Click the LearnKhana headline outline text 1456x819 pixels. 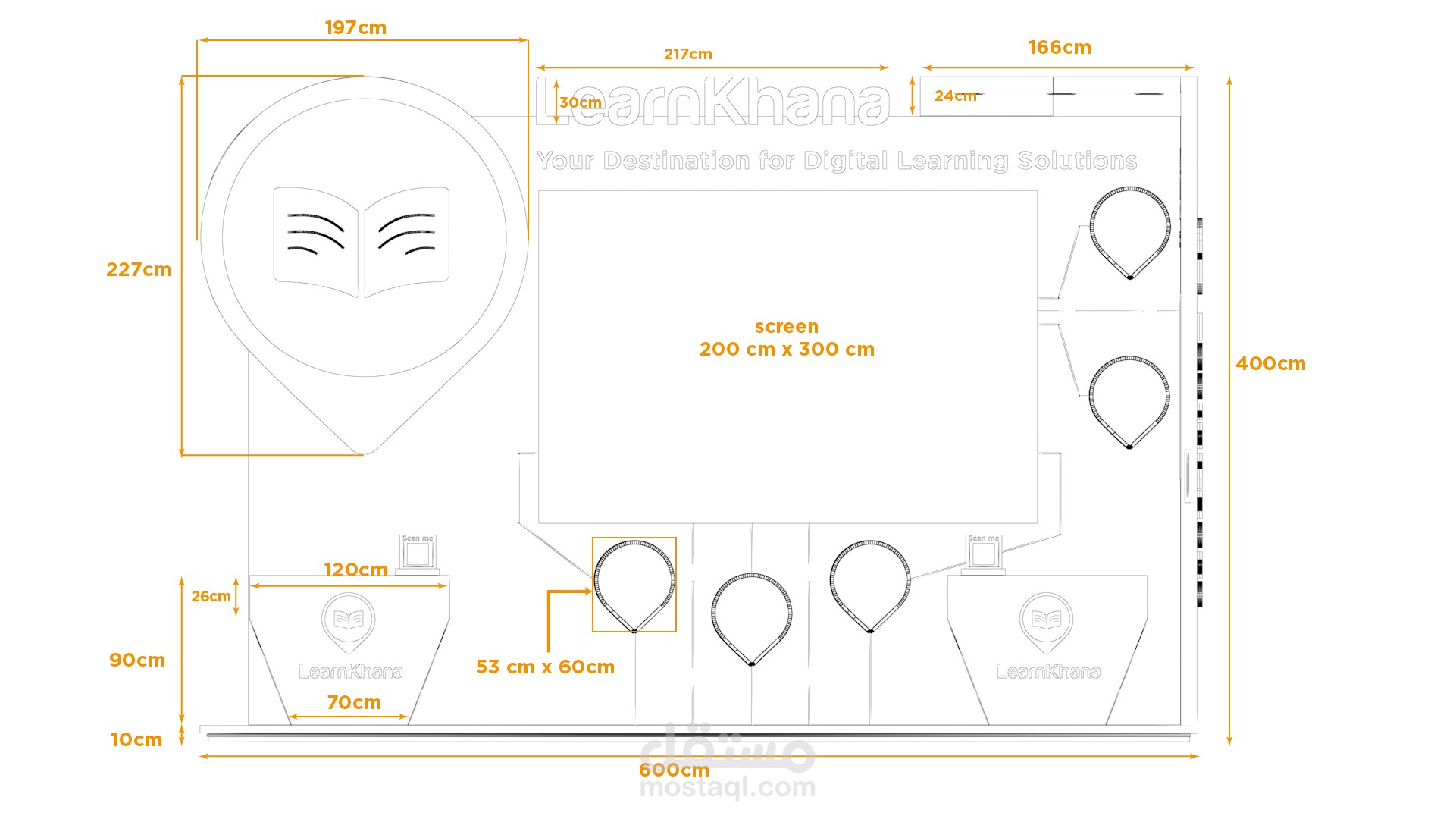click(712, 102)
